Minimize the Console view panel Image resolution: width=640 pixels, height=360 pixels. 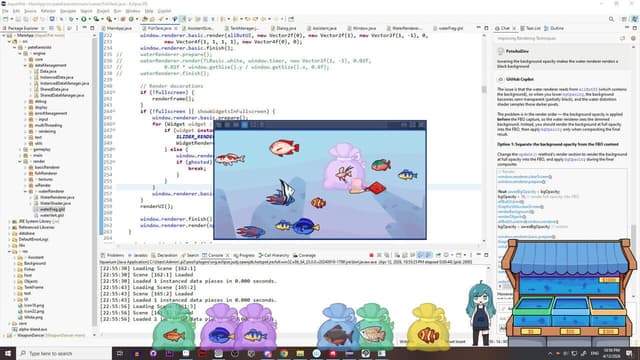[478, 255]
